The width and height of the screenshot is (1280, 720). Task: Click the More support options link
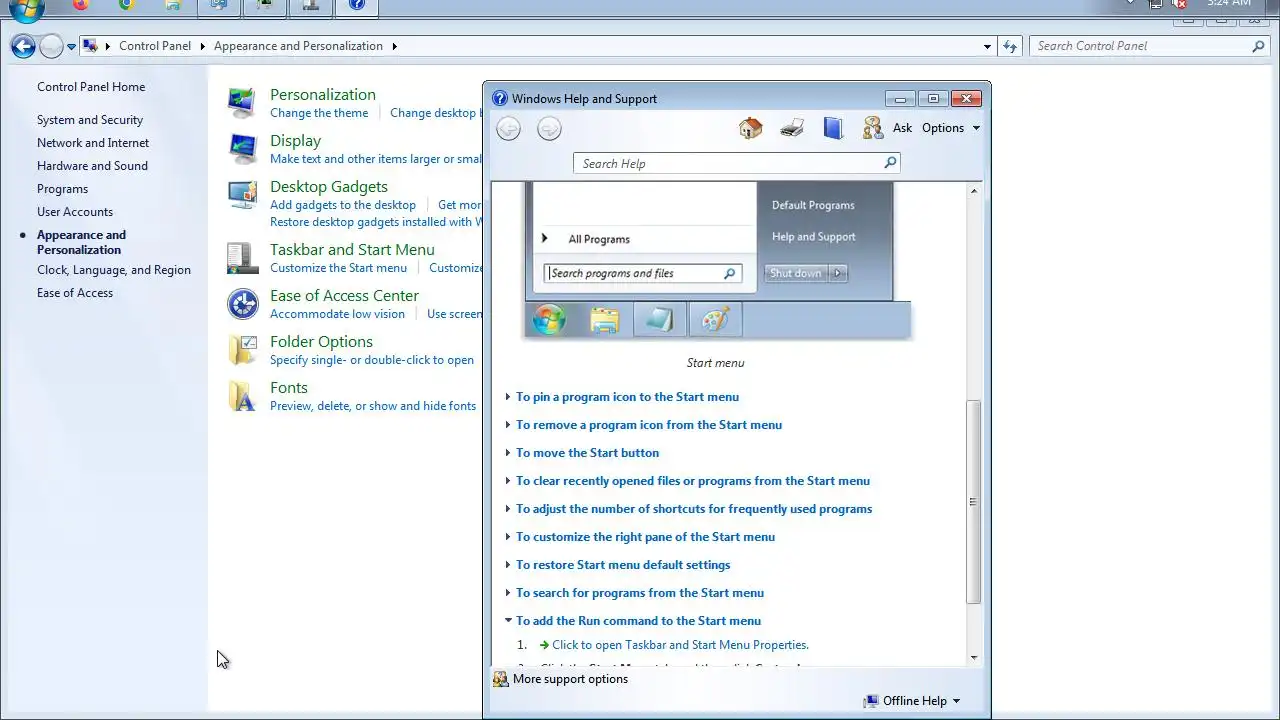click(x=570, y=679)
